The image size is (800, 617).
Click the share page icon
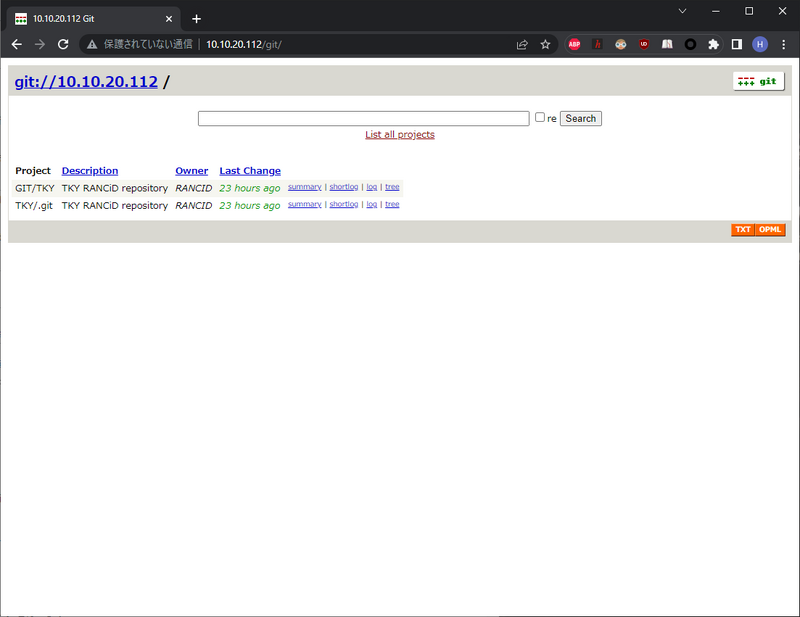pyautogui.click(x=522, y=44)
